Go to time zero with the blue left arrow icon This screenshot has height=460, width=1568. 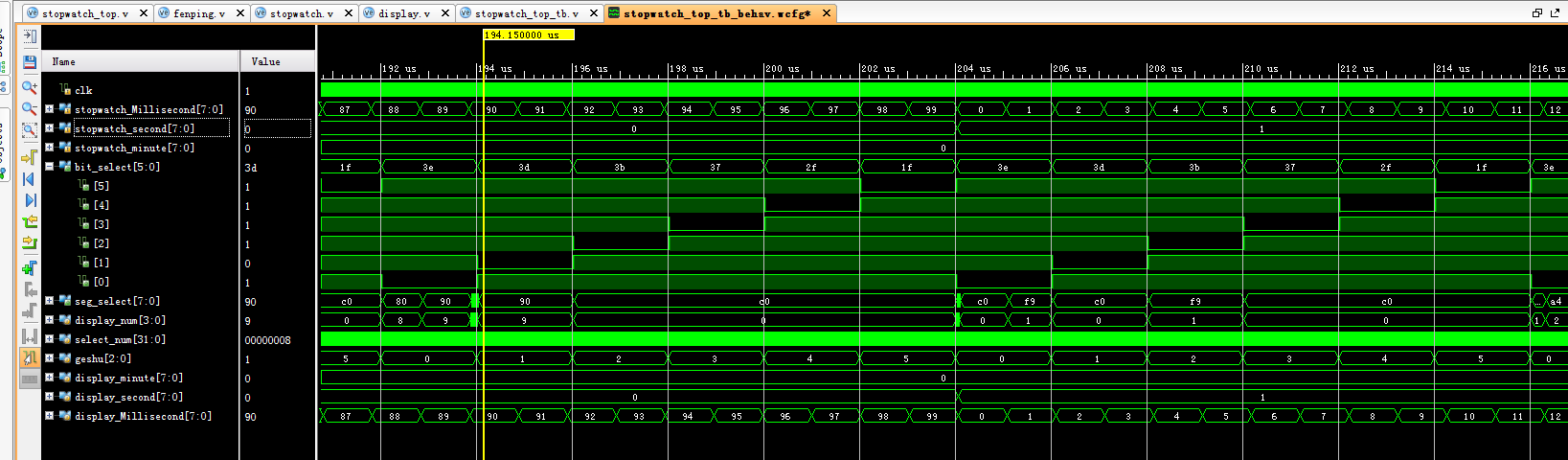pos(30,178)
